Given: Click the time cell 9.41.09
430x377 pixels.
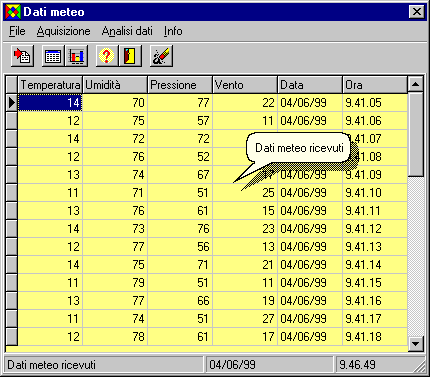Looking at the screenshot, I should tap(375, 175).
